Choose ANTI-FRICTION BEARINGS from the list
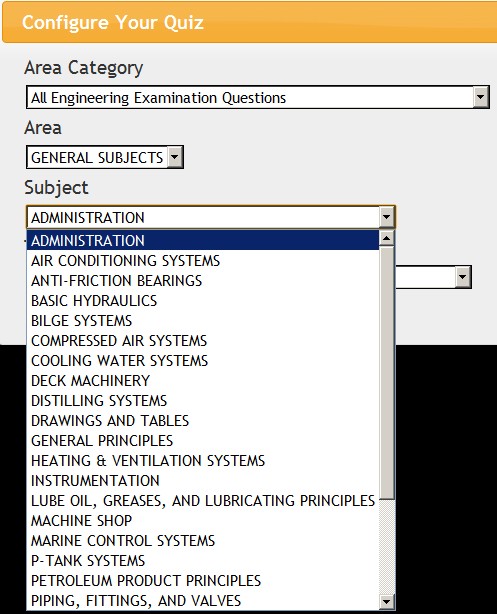Screen dimensions: 497x614 (x=202, y=280)
